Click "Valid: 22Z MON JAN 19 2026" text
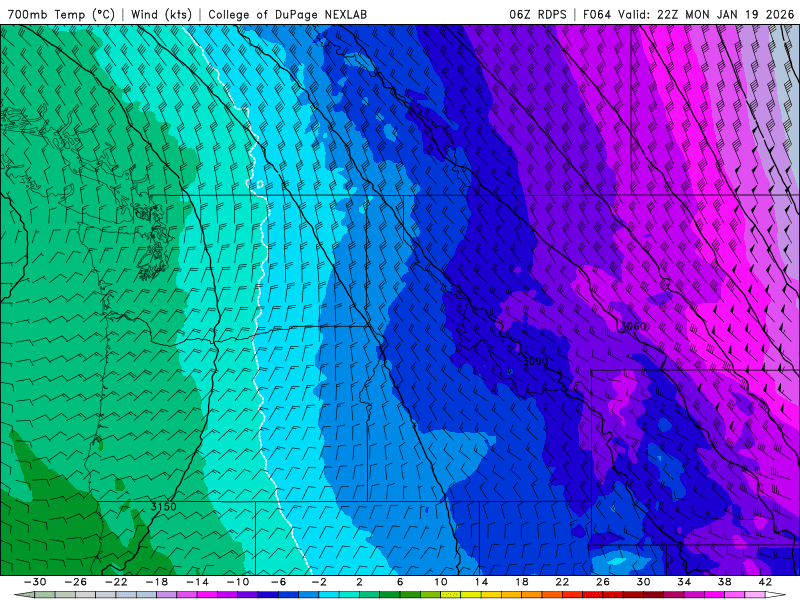 point(706,14)
